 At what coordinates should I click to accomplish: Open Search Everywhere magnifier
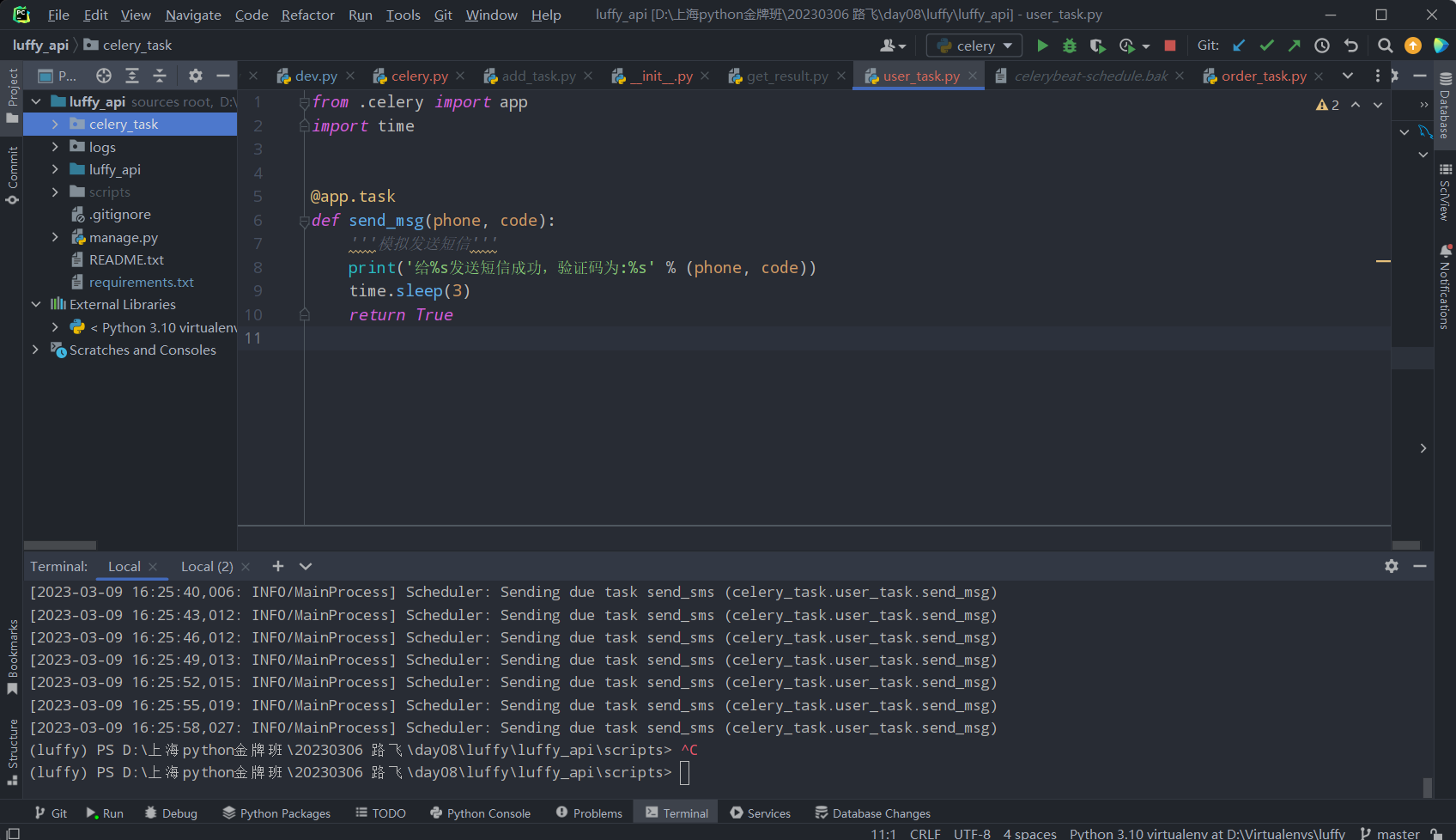coord(1385,46)
